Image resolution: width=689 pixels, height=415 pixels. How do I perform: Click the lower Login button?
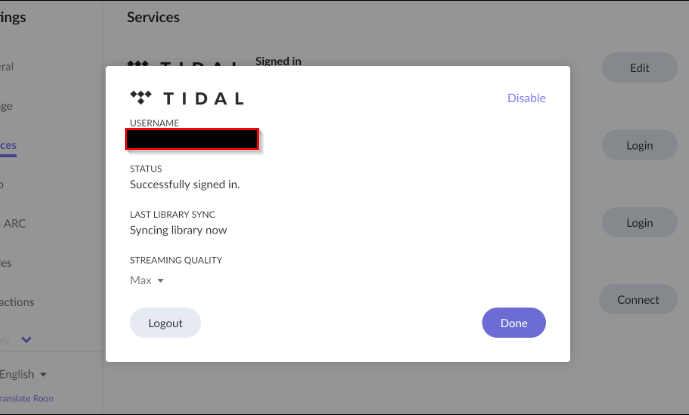click(x=639, y=223)
